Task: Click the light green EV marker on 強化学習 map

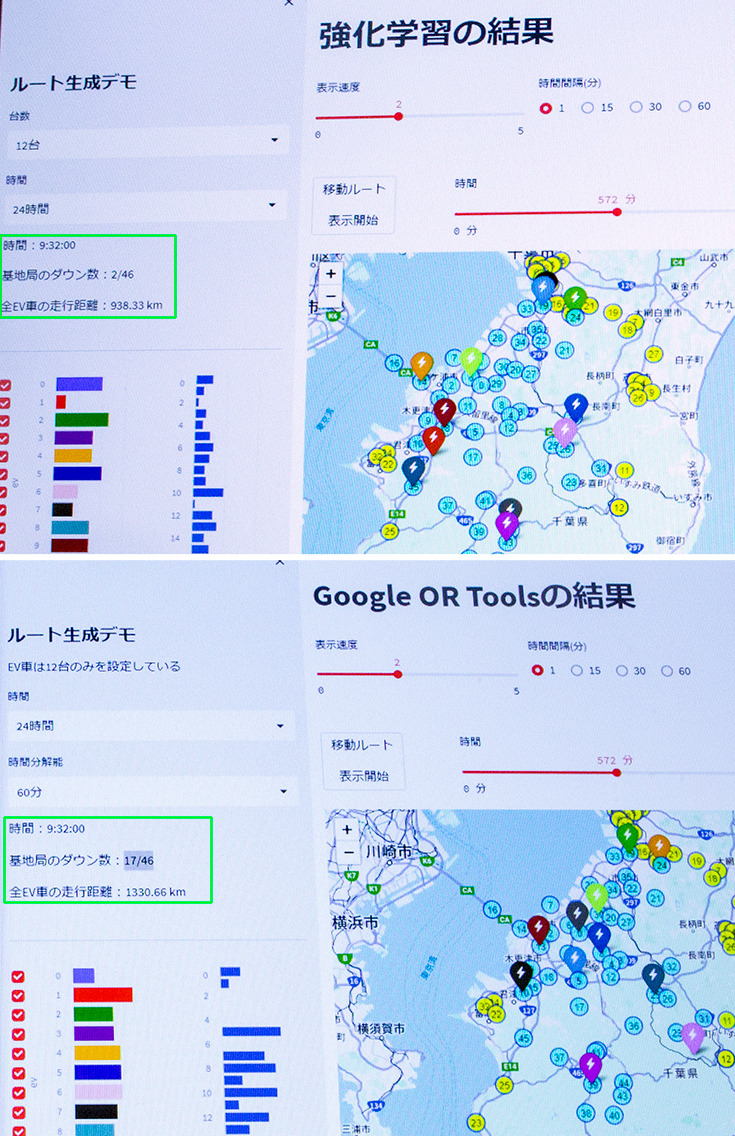Action: tap(472, 360)
